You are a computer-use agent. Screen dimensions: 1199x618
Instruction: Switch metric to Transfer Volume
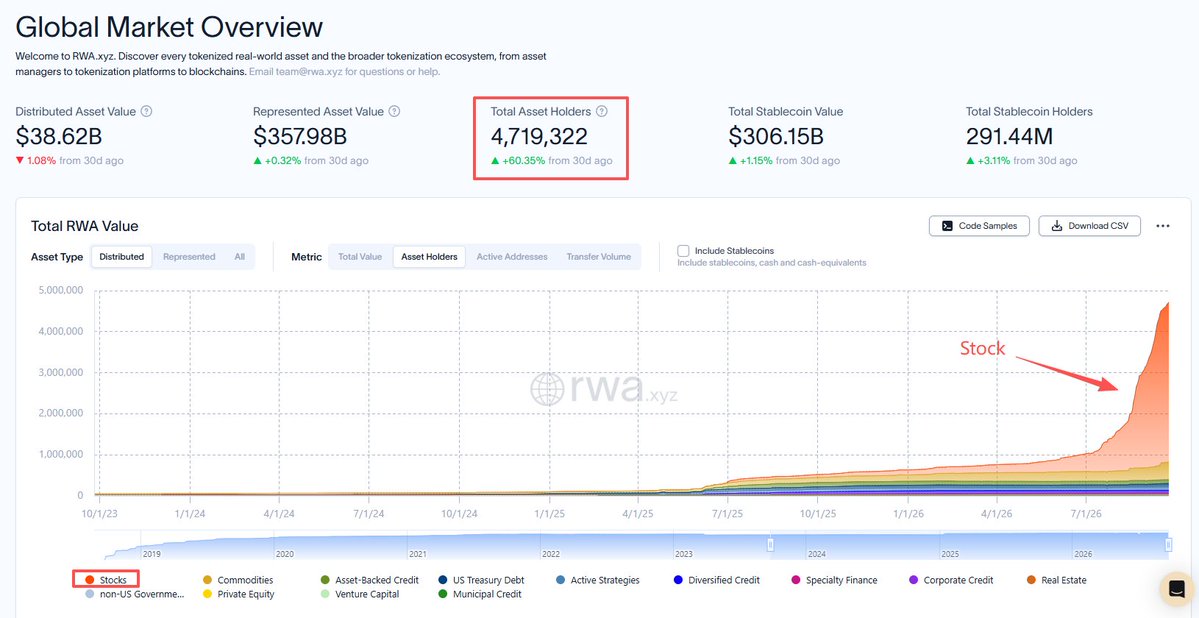[x=599, y=257]
